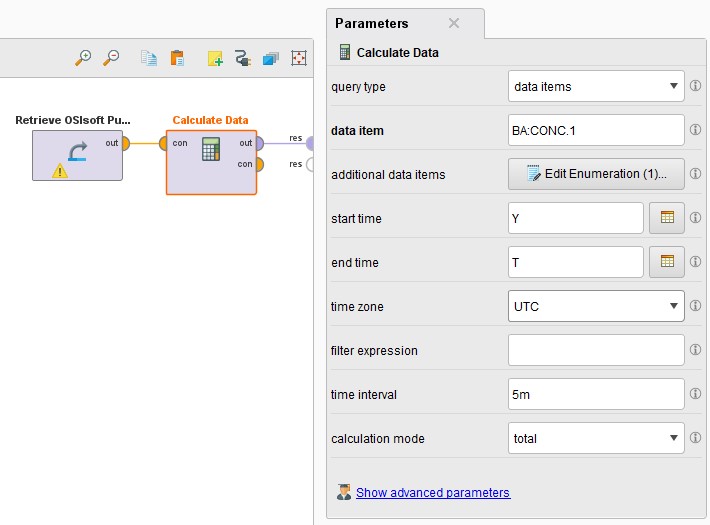Click the Edit Enumeration button

pyautogui.click(x=596, y=174)
